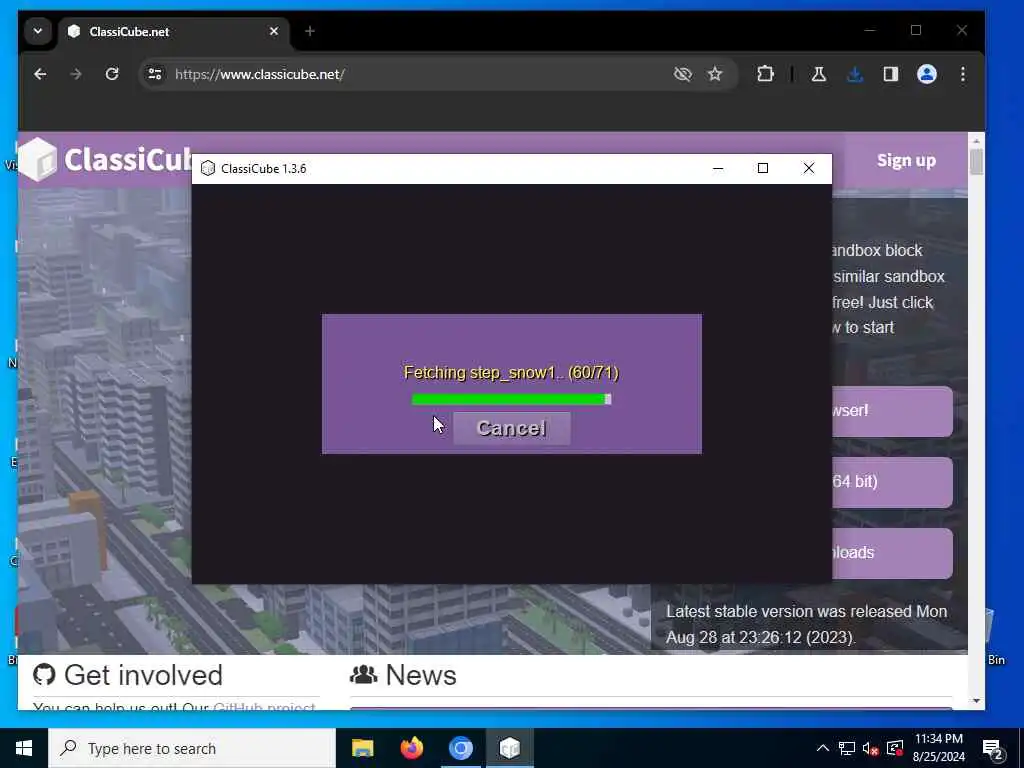The width and height of the screenshot is (1024, 768).
Task: Open a new Chrome tab
Action: click(310, 31)
